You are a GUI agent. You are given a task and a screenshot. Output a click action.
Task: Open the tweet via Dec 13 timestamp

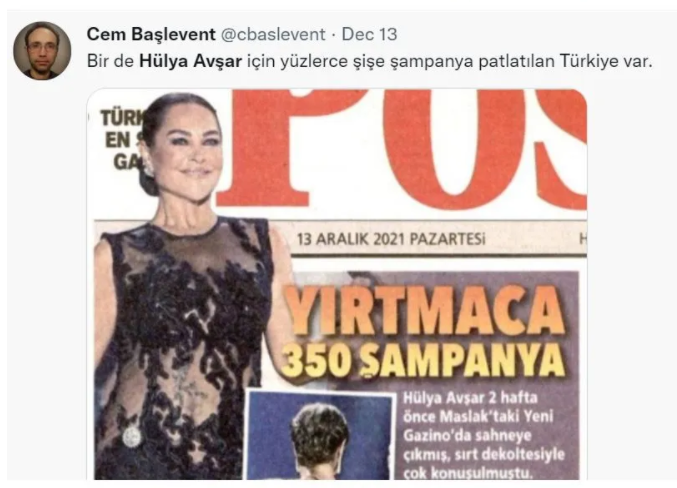(x=369, y=34)
